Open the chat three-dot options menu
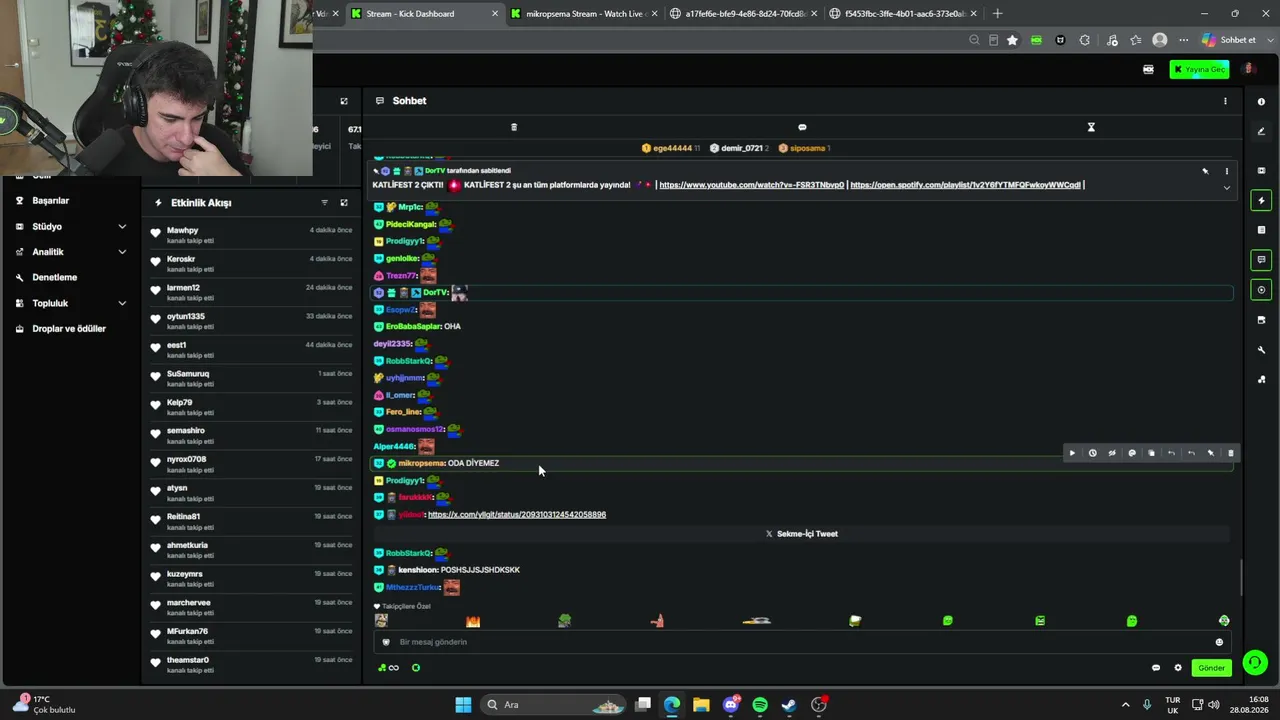 1225,101
